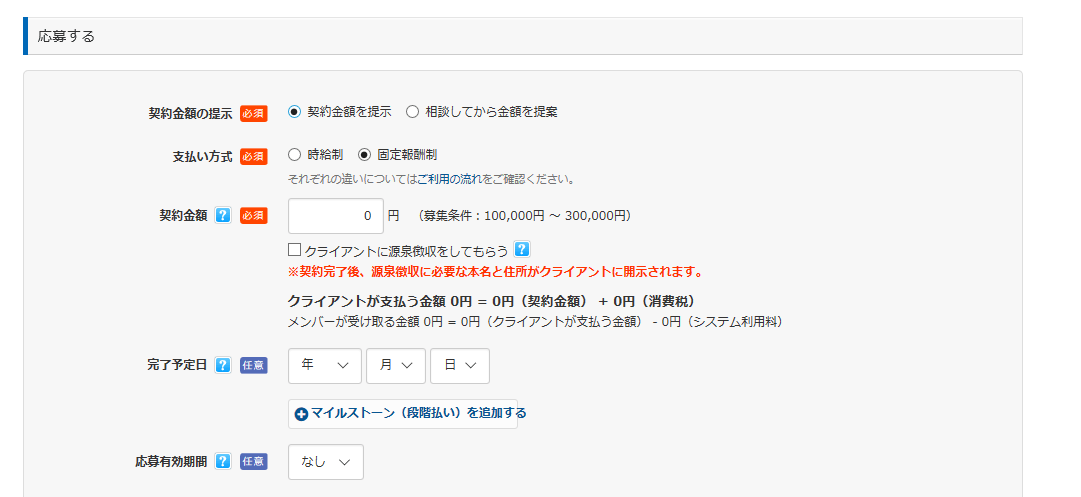Click the plus icon on マイルストーン button
The height and width of the screenshot is (497, 1081).
[x=301, y=414]
